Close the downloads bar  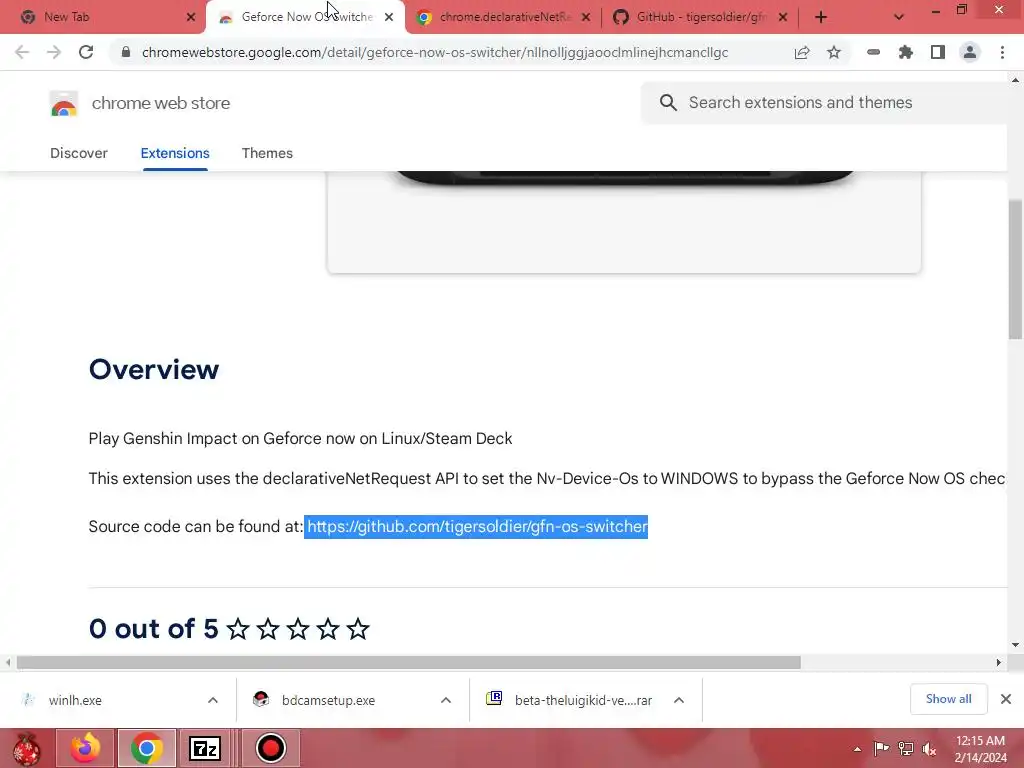tap(1006, 699)
